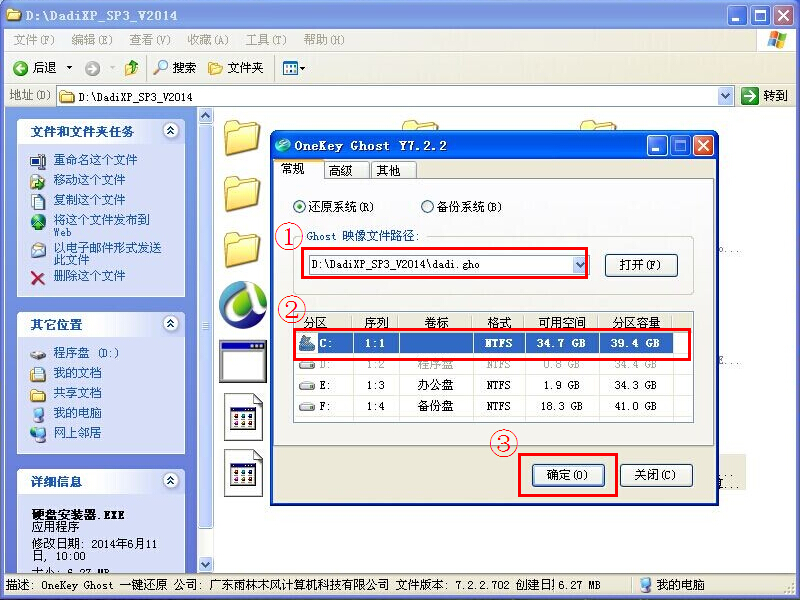
Task: Click 程序盘 drive icon in sidebar
Action: pyautogui.click(x=38, y=354)
